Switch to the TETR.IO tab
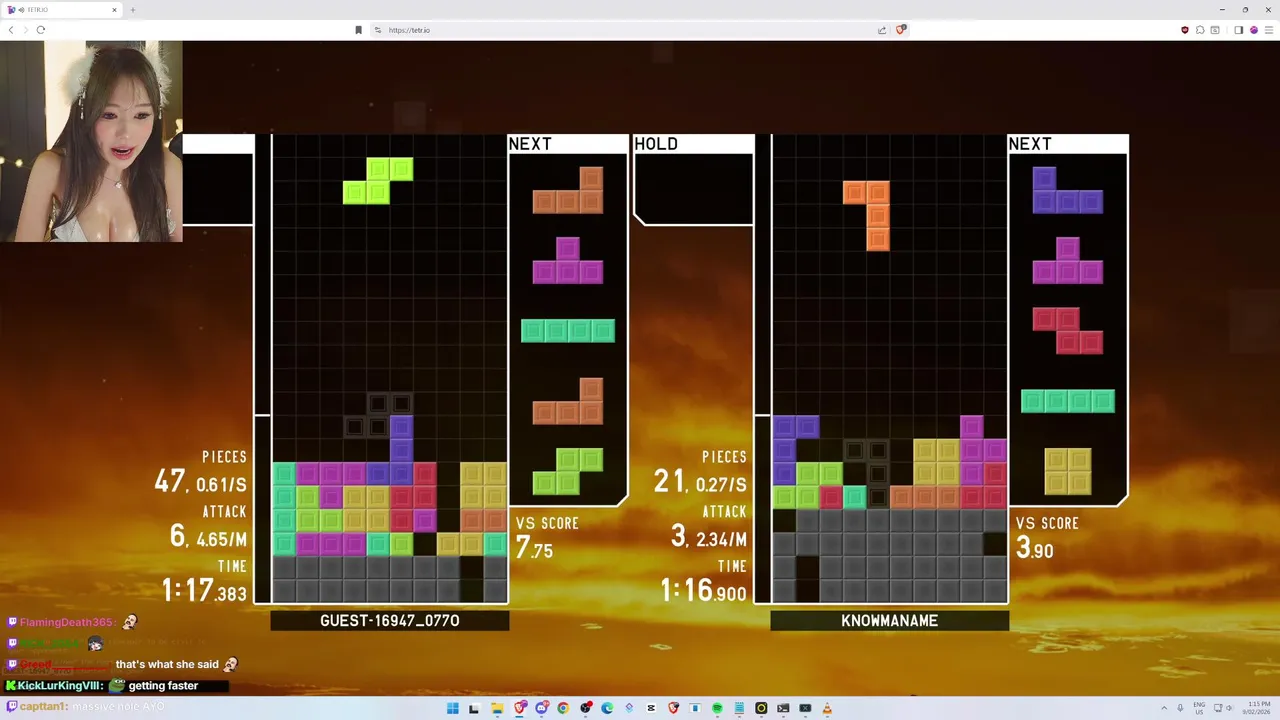The image size is (1280, 720). coord(63,10)
